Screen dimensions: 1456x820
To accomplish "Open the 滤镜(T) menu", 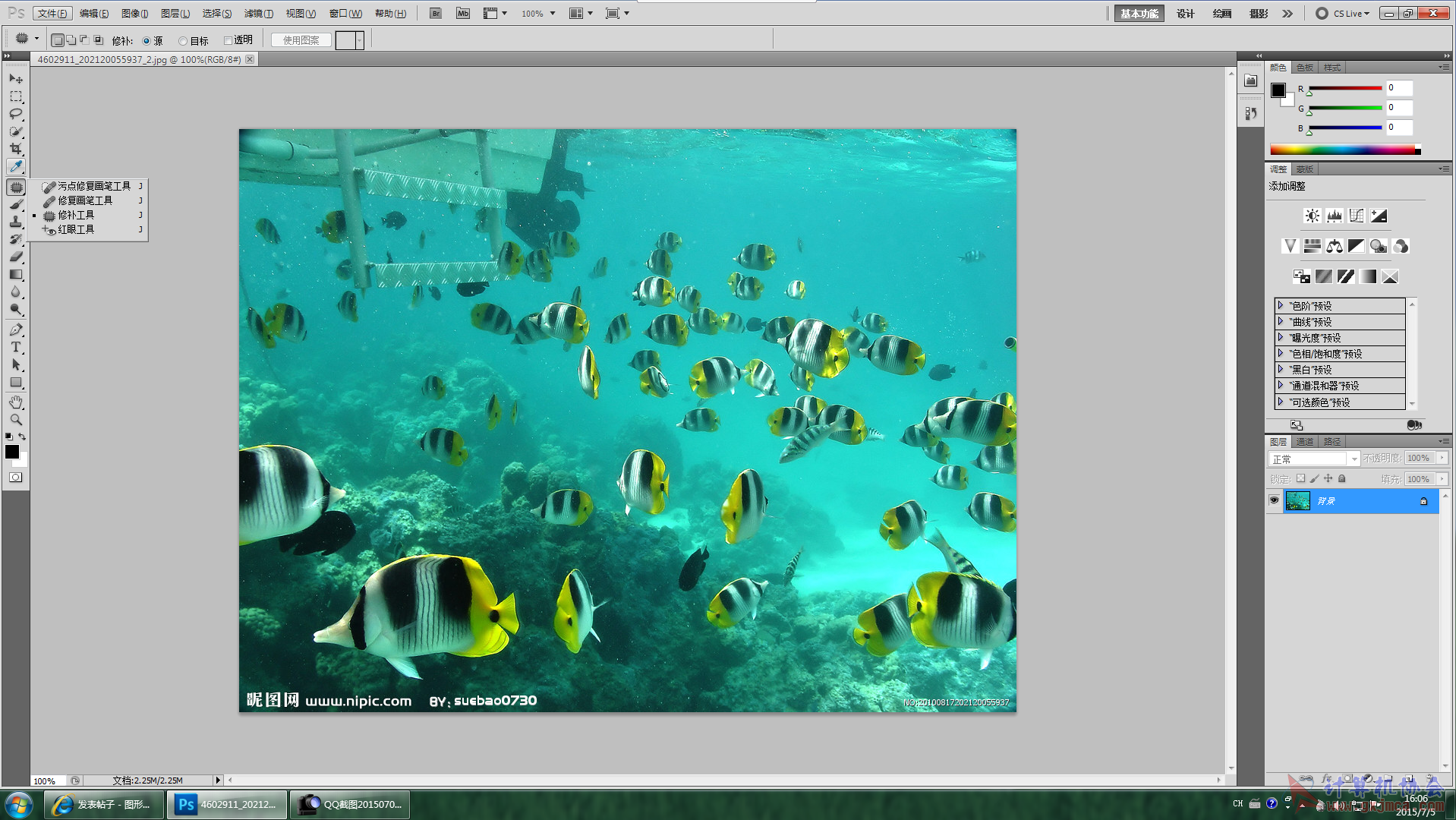I will [258, 14].
